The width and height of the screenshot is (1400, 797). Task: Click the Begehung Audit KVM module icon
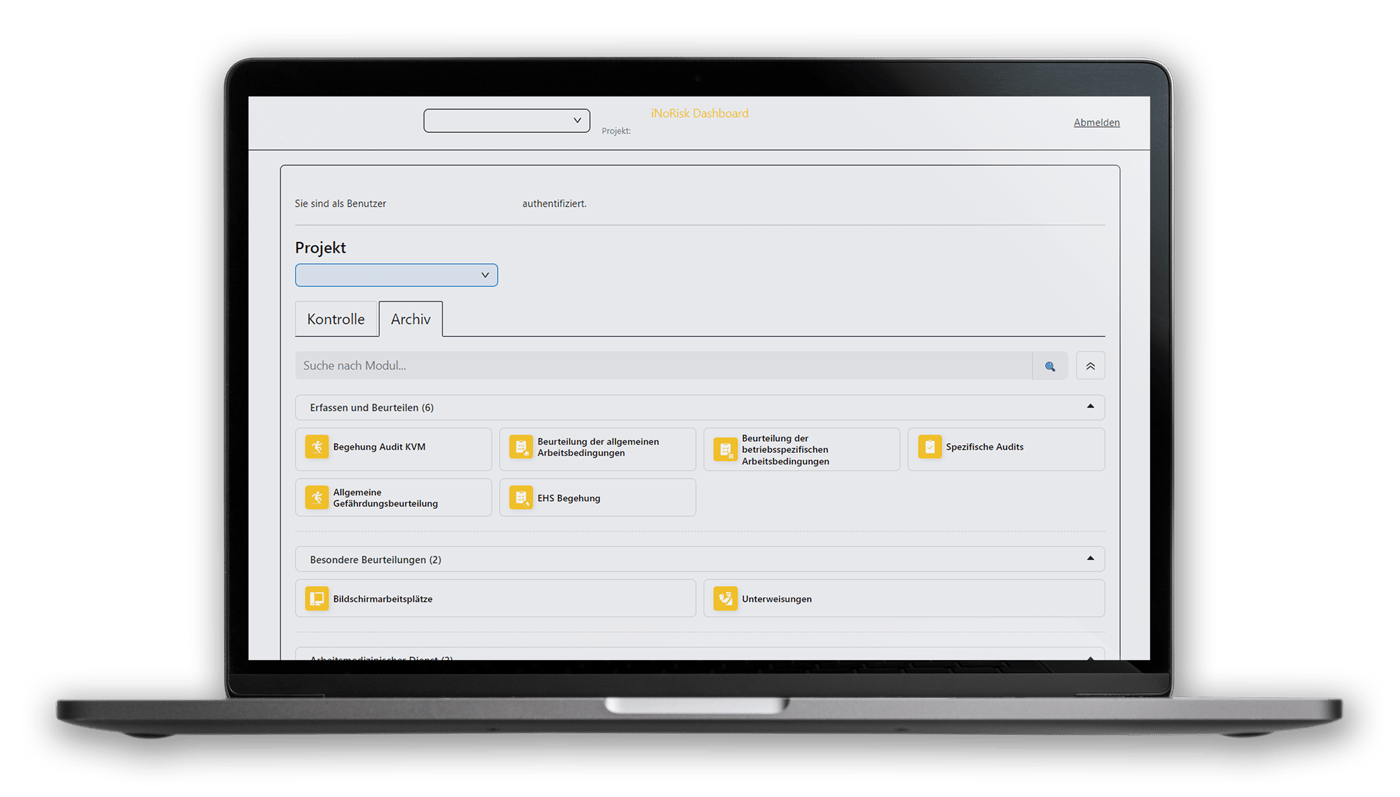[317, 447]
